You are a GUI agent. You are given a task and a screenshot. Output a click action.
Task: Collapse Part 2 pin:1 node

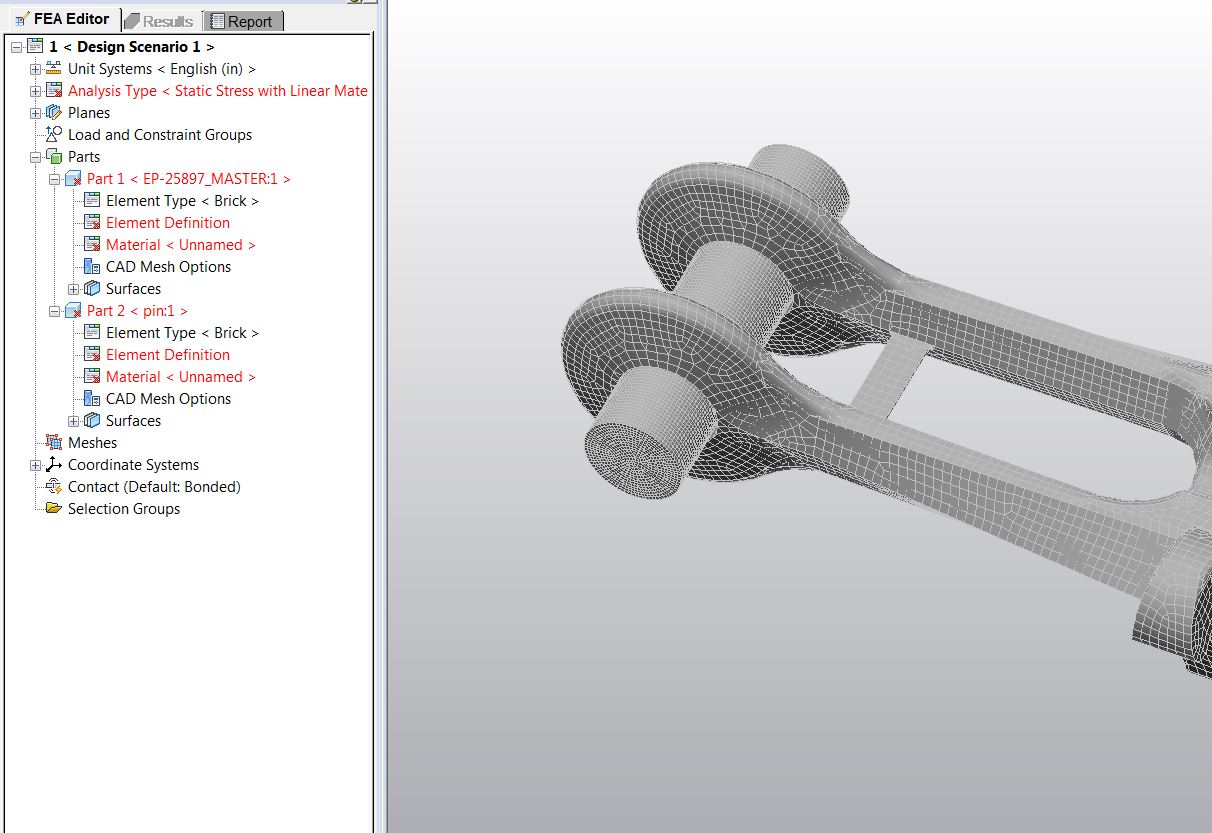[54, 311]
